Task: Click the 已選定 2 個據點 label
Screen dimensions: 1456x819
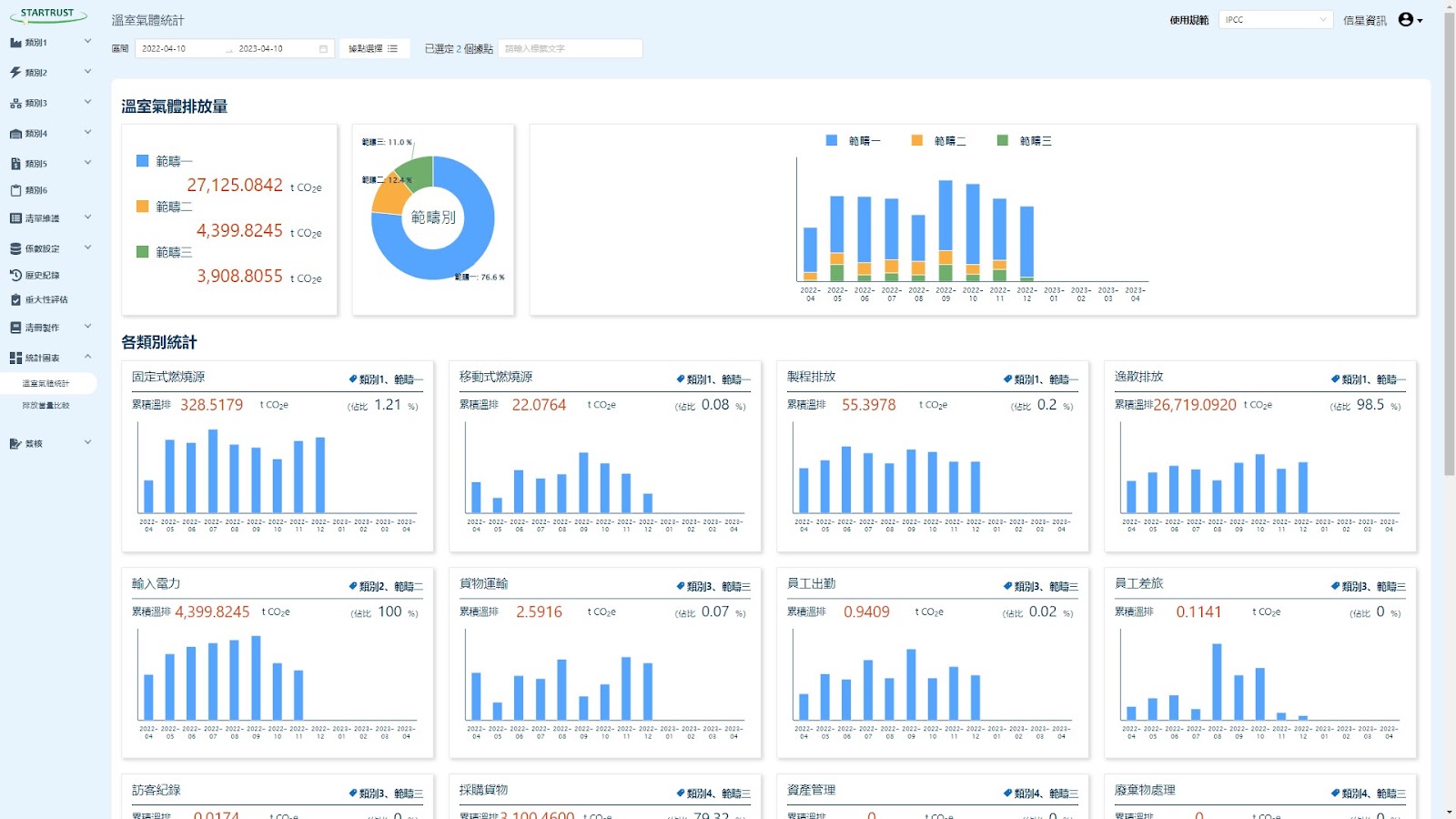Action: 459,49
